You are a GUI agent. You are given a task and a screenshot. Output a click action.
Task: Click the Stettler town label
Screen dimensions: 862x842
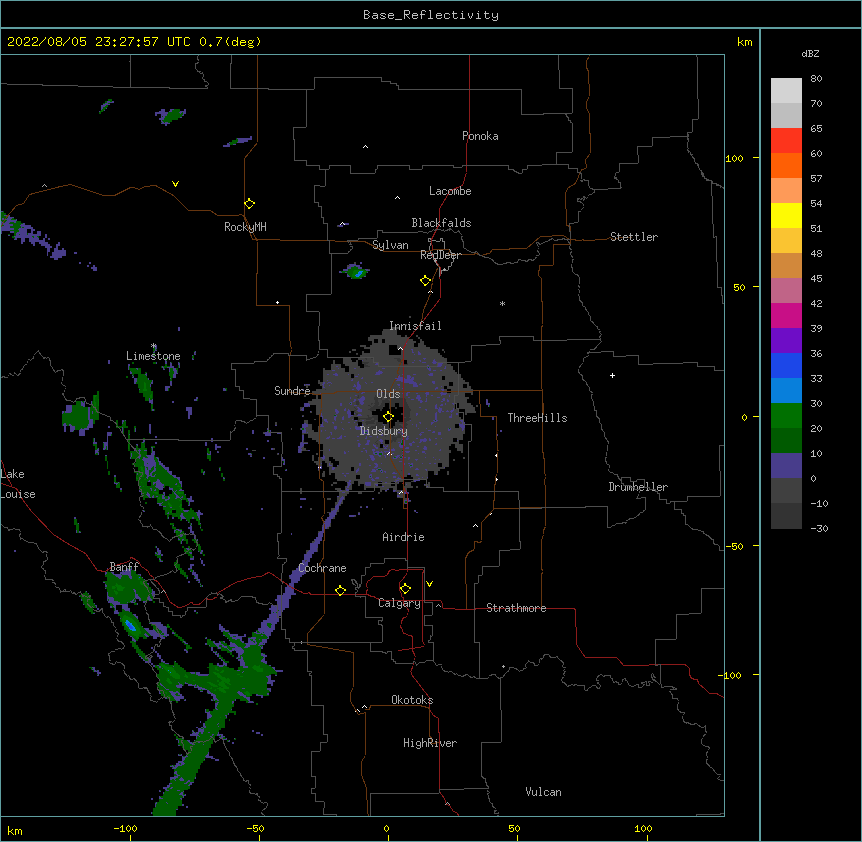pos(633,237)
